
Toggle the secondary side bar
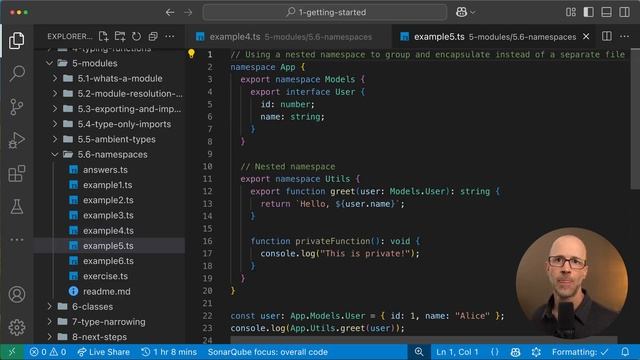(x=624, y=12)
